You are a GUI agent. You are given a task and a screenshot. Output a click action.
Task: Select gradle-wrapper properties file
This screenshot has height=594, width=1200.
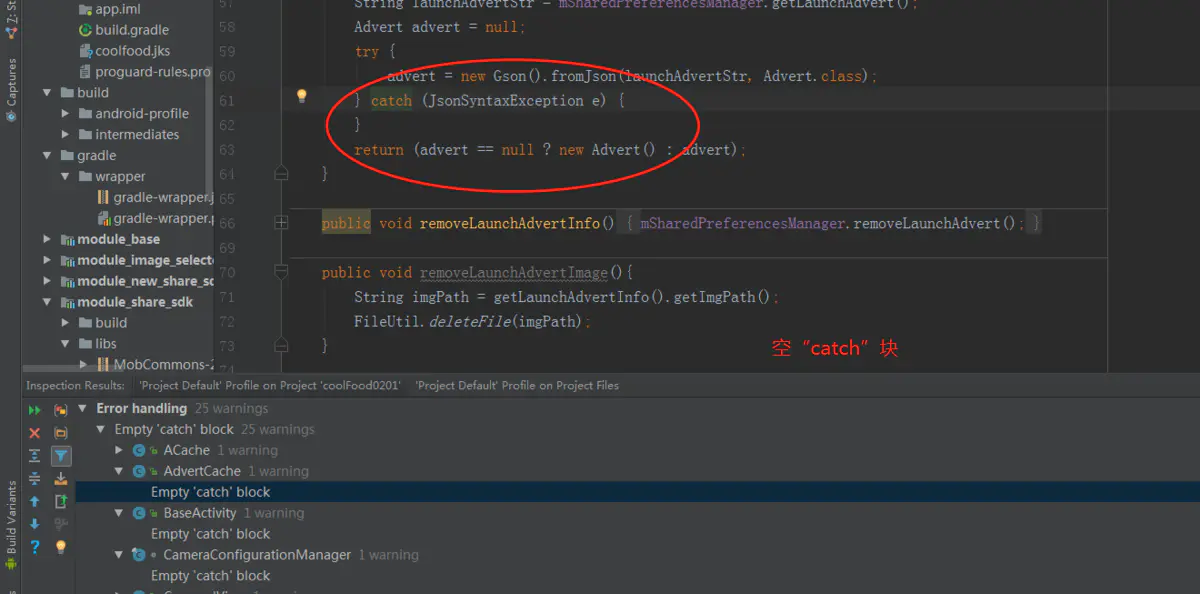(x=155, y=218)
